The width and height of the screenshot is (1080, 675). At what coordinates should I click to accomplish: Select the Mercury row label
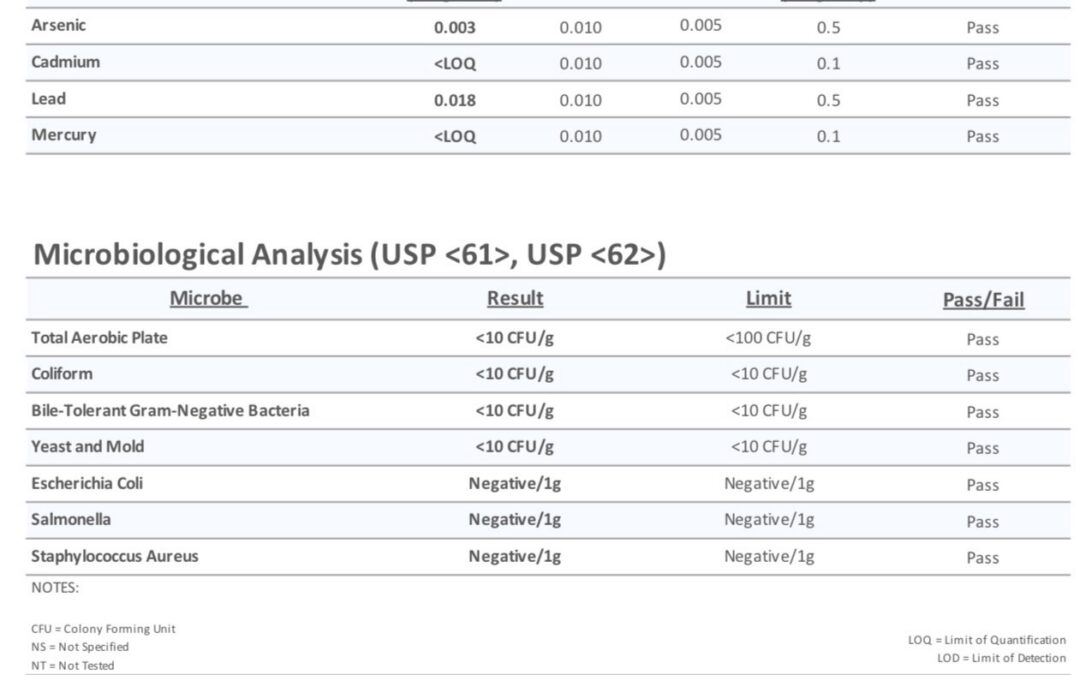tap(63, 135)
